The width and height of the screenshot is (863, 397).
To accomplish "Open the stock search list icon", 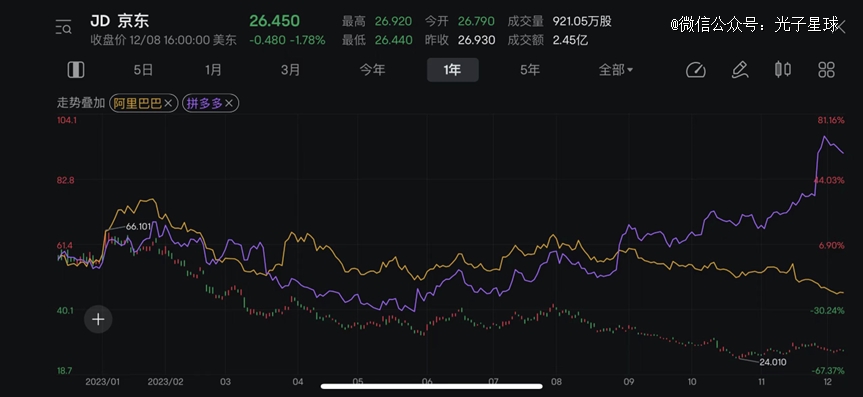I will (x=63, y=27).
